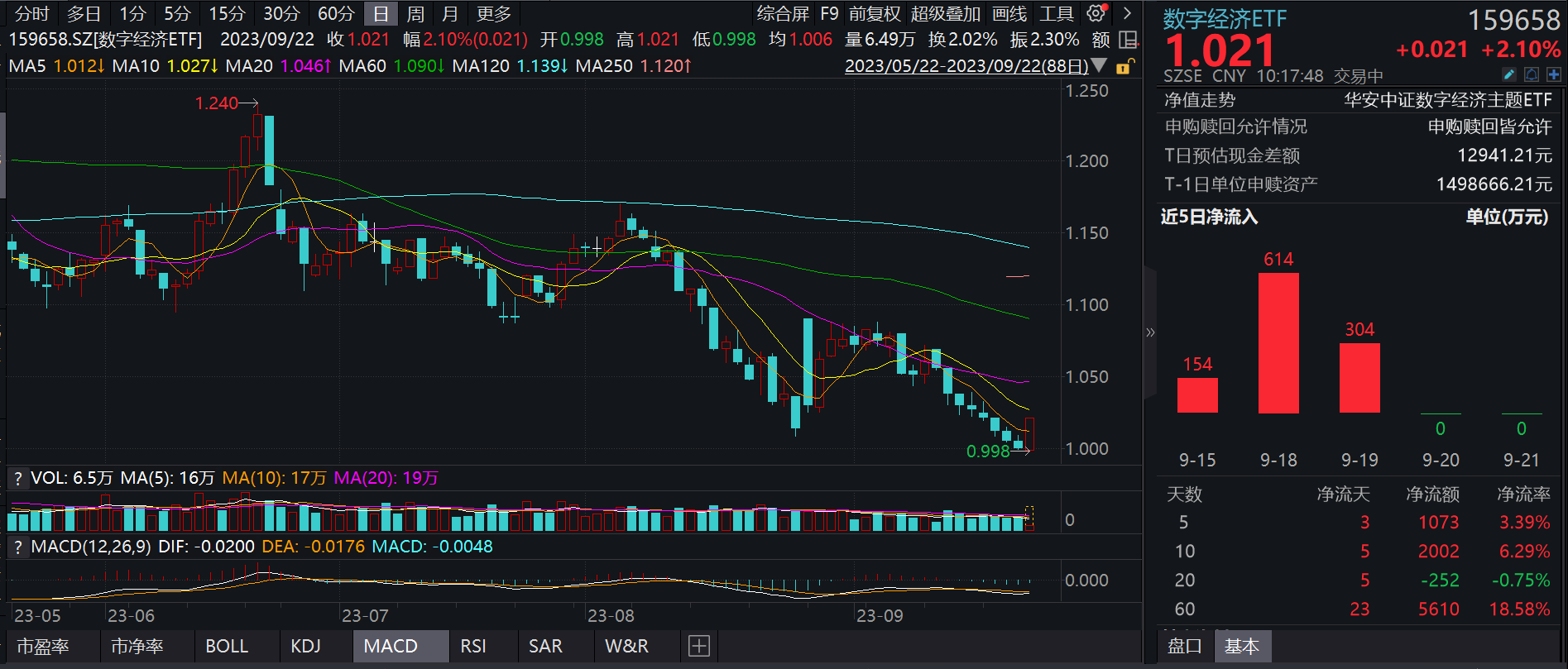Open the 基本 tab in right panel
This screenshot has width=1568, height=669.
click(x=1242, y=646)
